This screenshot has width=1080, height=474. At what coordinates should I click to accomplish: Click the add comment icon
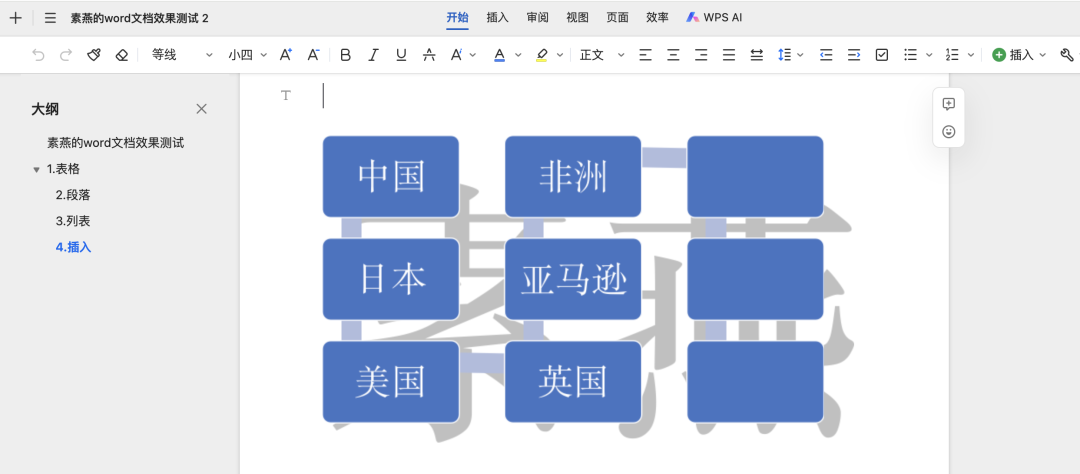pyautogui.click(x=948, y=104)
